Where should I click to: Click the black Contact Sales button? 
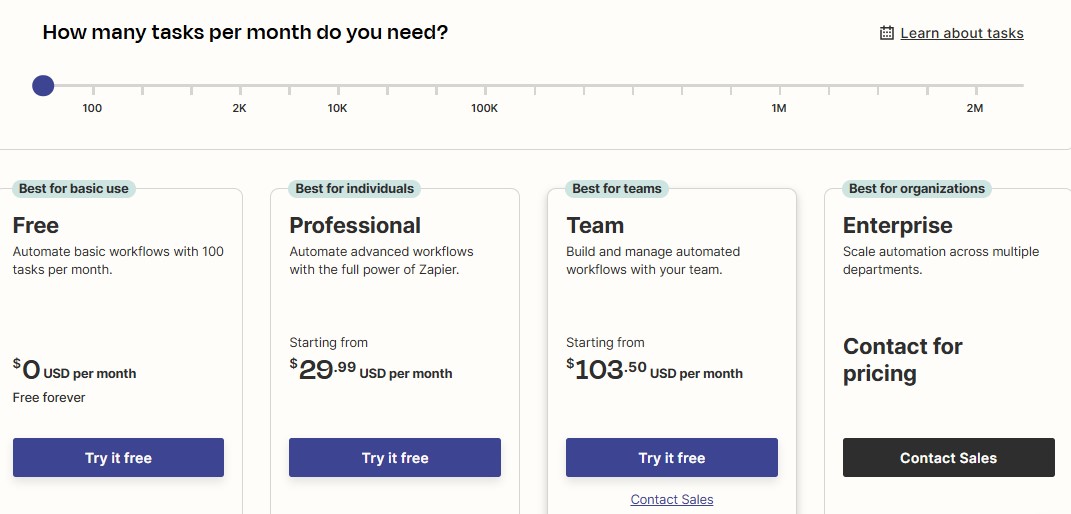949,457
